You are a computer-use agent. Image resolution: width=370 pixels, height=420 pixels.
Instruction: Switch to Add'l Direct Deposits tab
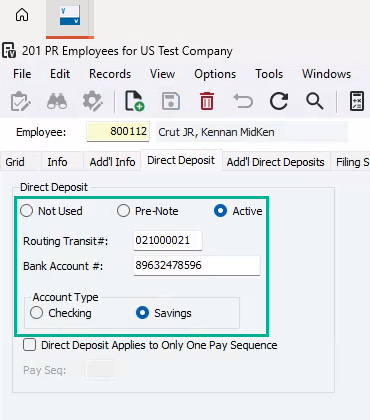[276, 162]
